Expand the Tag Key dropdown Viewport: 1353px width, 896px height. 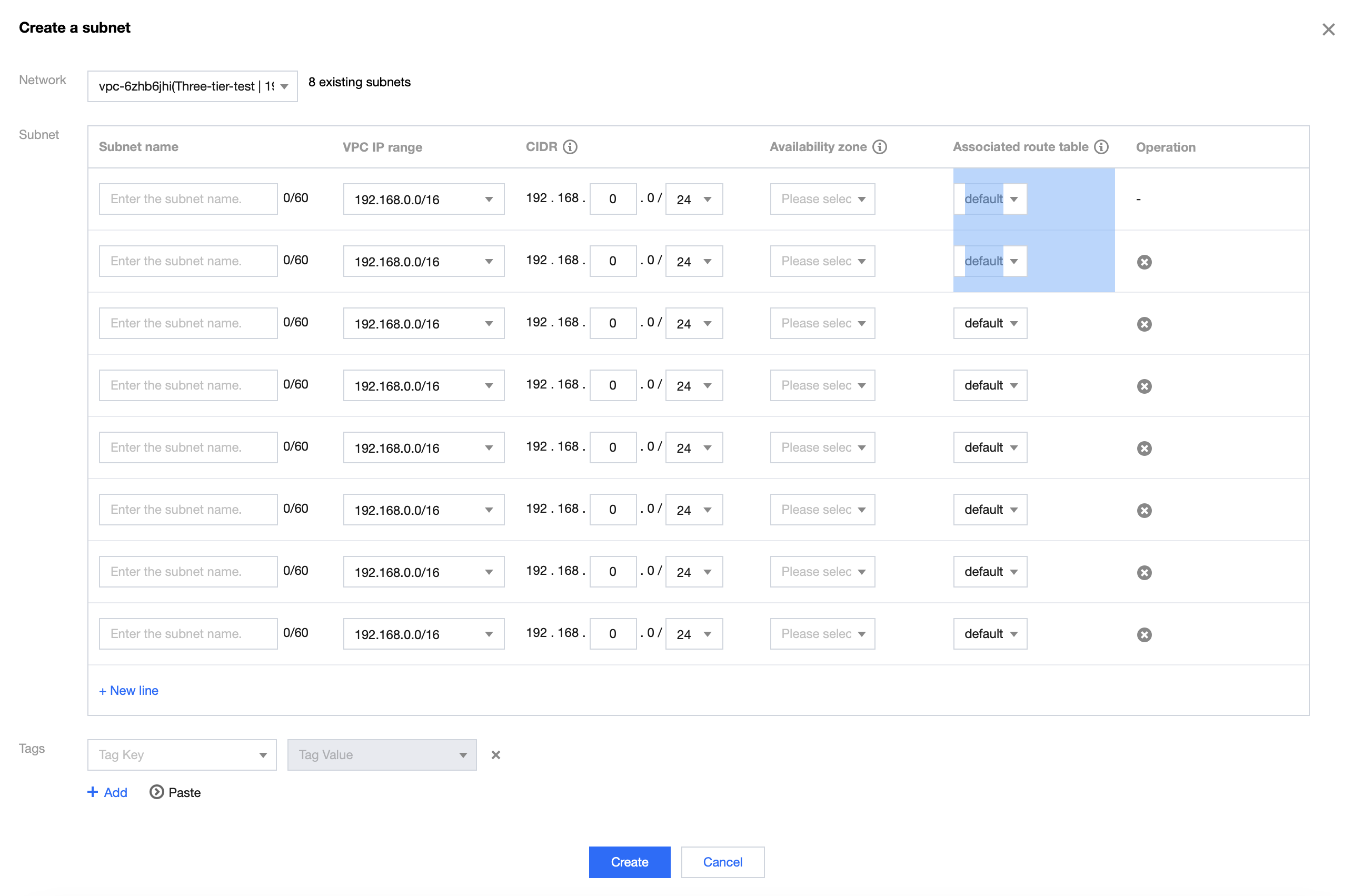coord(182,755)
